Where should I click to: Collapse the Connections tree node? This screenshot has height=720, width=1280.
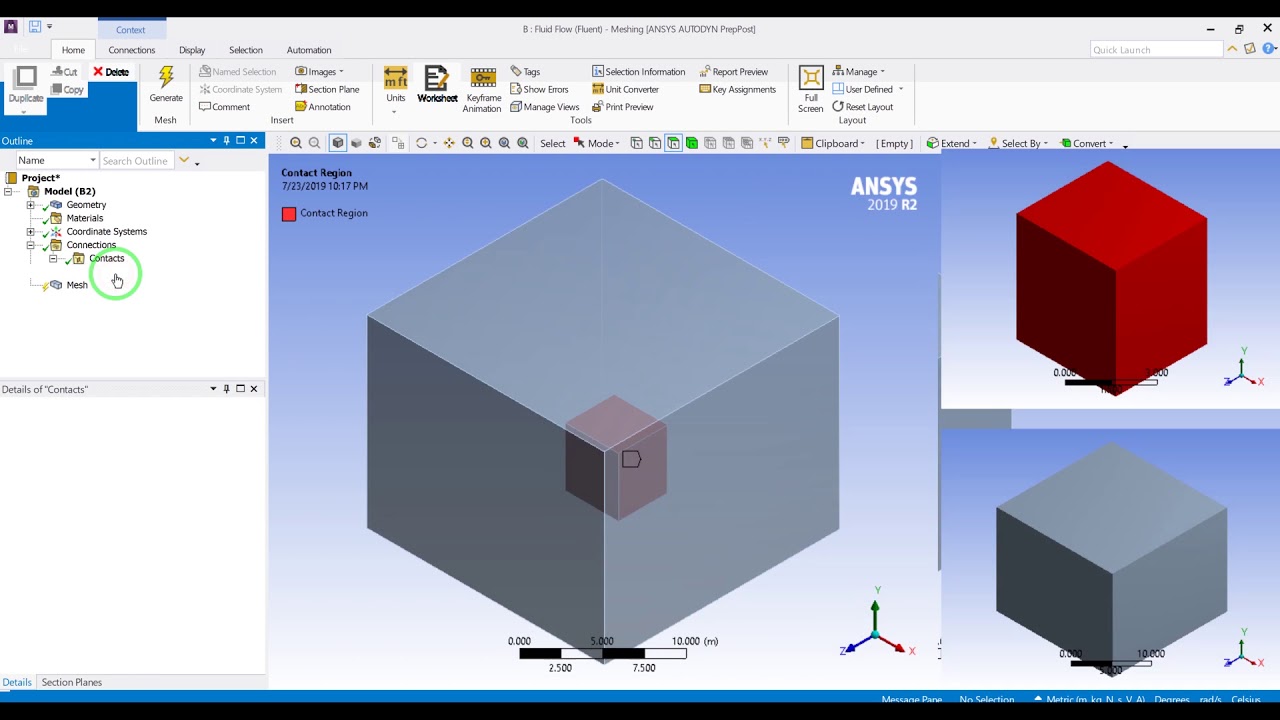point(30,245)
